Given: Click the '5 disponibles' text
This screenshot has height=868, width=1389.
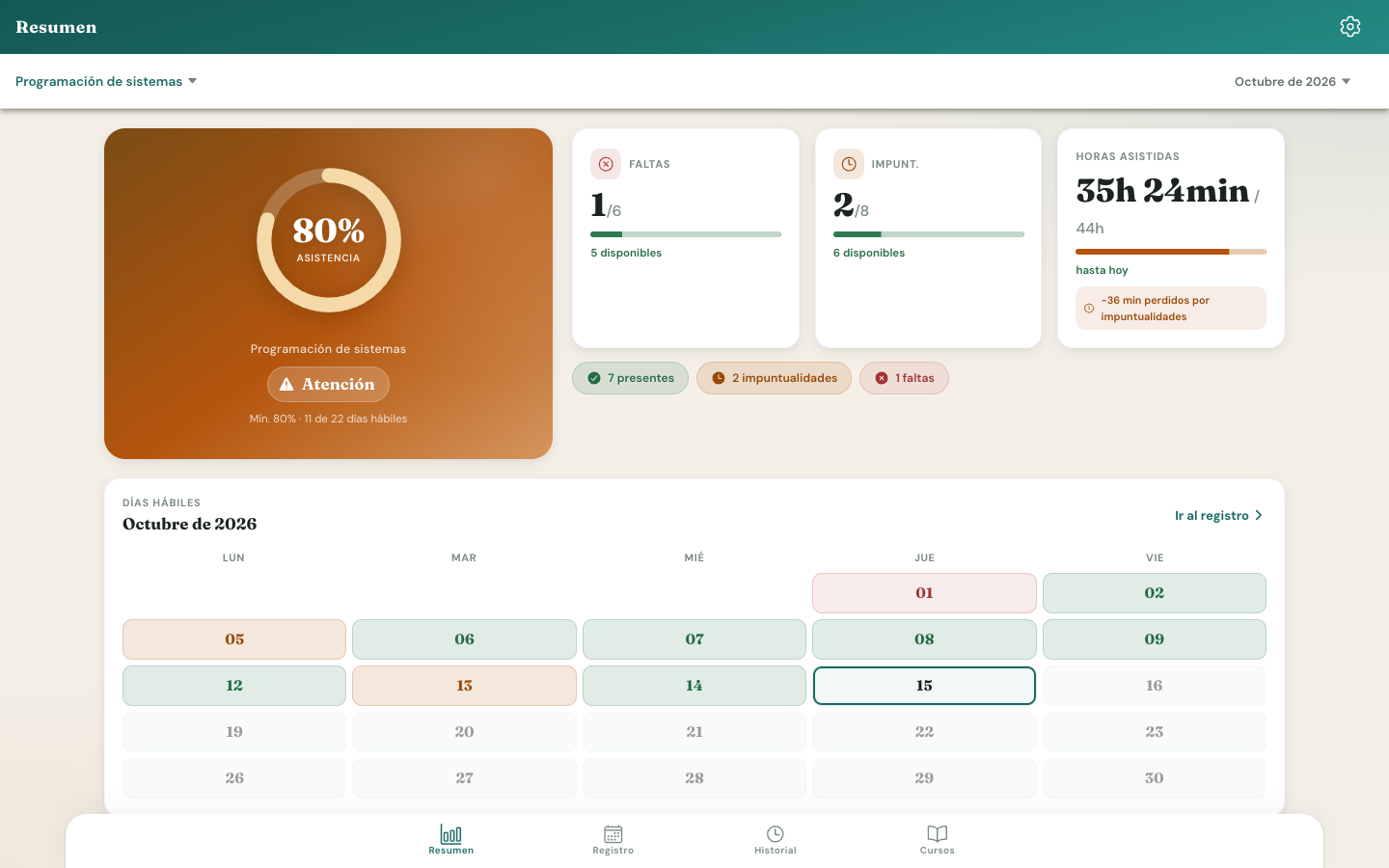Looking at the screenshot, I should pos(626,253).
